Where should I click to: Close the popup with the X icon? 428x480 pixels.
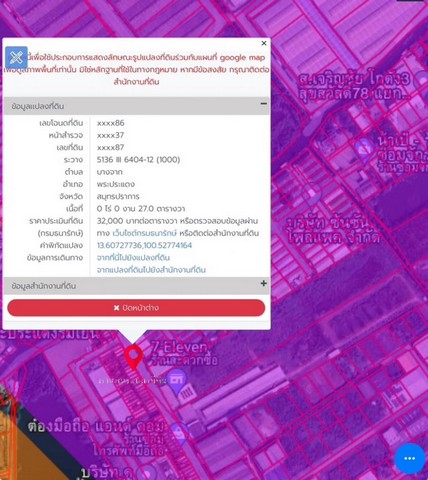264,43
